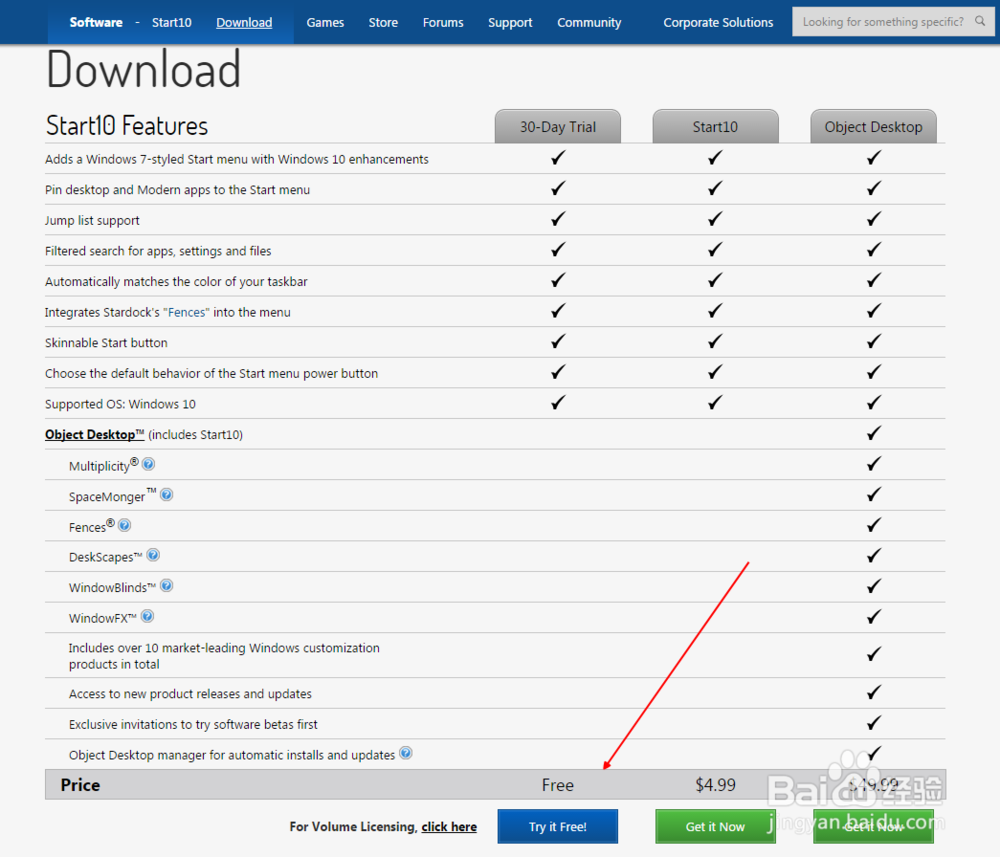This screenshot has width=1000, height=857.
Task: Click 'Choose the default behavior' row text
Action: pyautogui.click(x=211, y=374)
